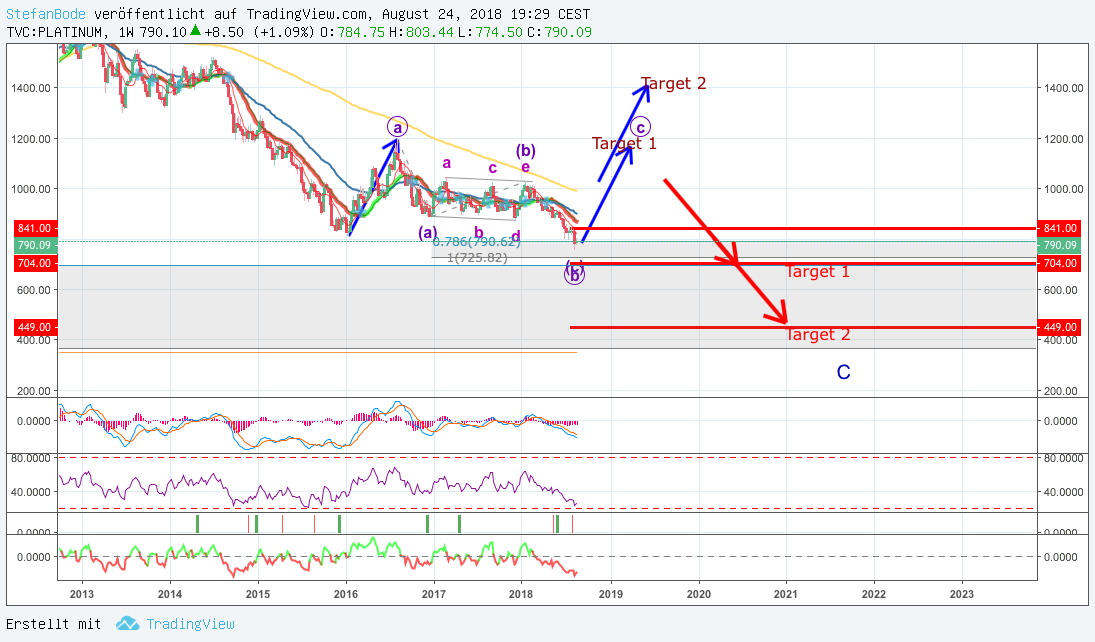
Task: Click the circled a wave marker at 2016 peak
Action: click(x=397, y=128)
